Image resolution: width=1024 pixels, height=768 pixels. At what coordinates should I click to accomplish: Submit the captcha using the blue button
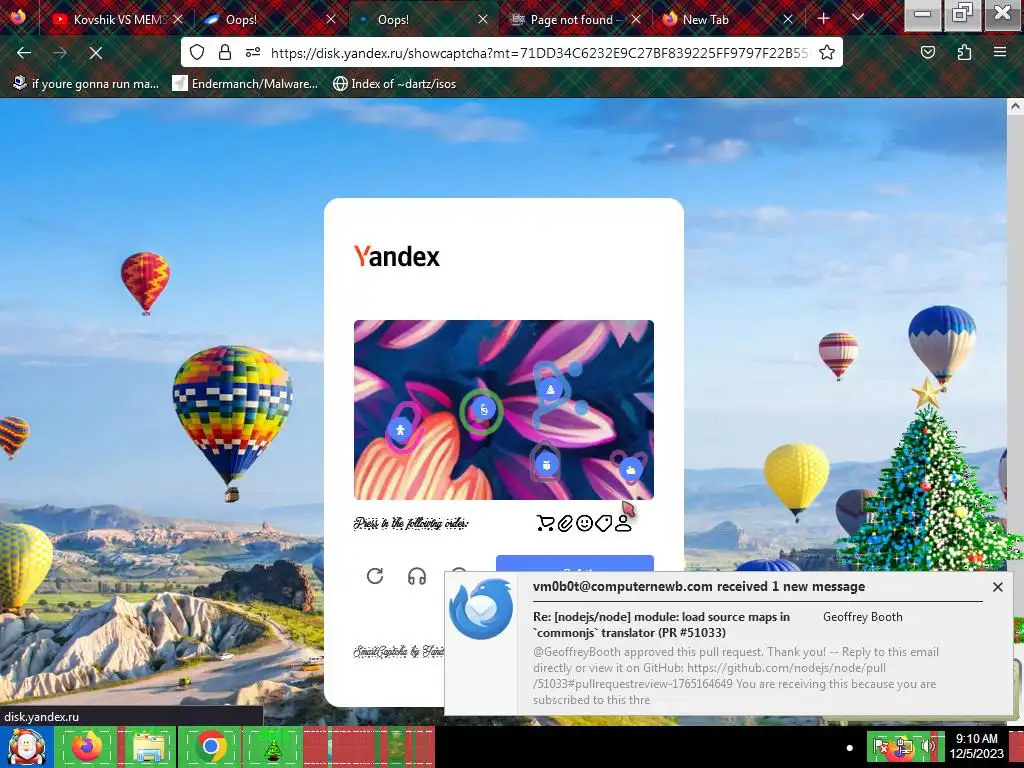tap(575, 564)
